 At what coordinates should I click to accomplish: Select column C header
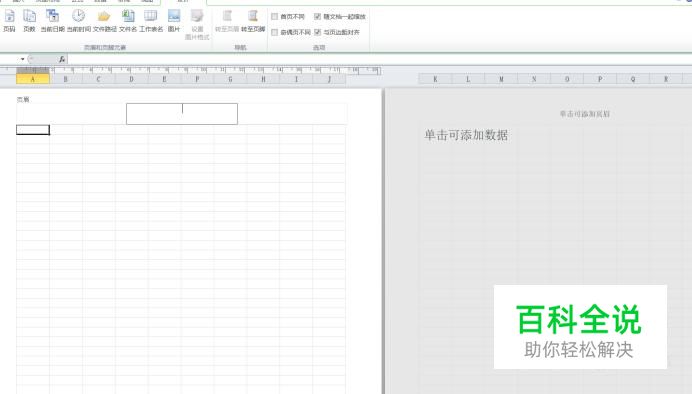click(x=98, y=79)
